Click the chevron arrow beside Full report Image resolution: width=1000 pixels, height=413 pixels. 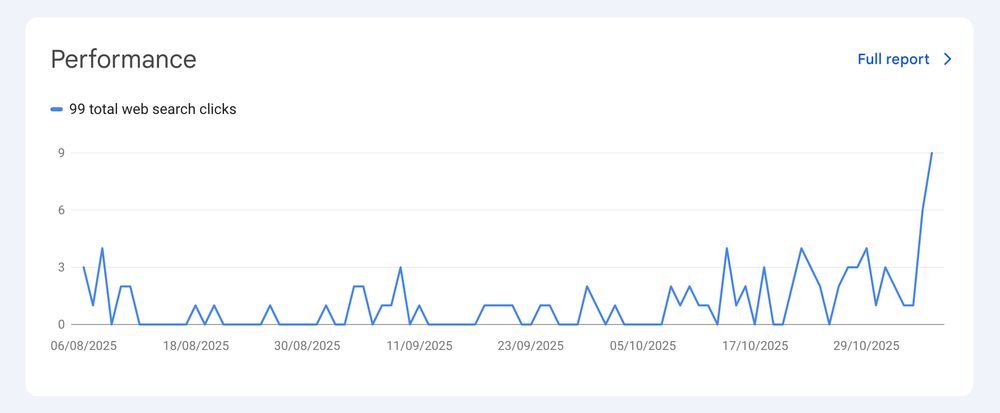coord(948,59)
